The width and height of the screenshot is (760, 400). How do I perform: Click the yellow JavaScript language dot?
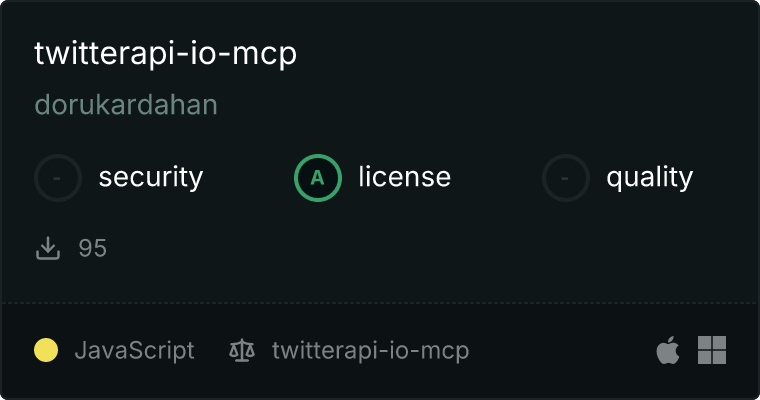pyautogui.click(x=46, y=350)
